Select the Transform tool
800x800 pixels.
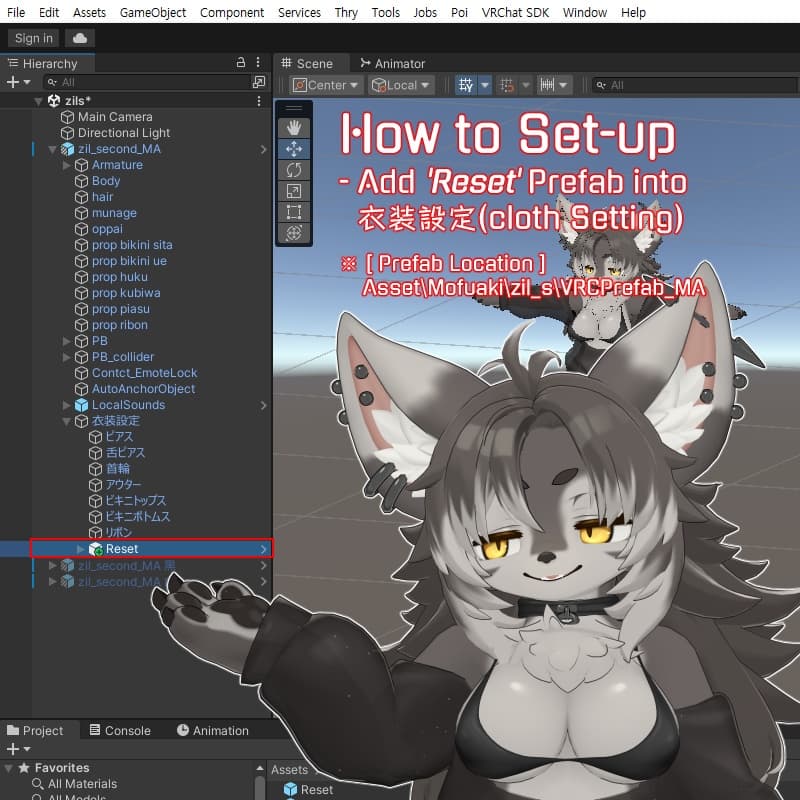(294, 232)
